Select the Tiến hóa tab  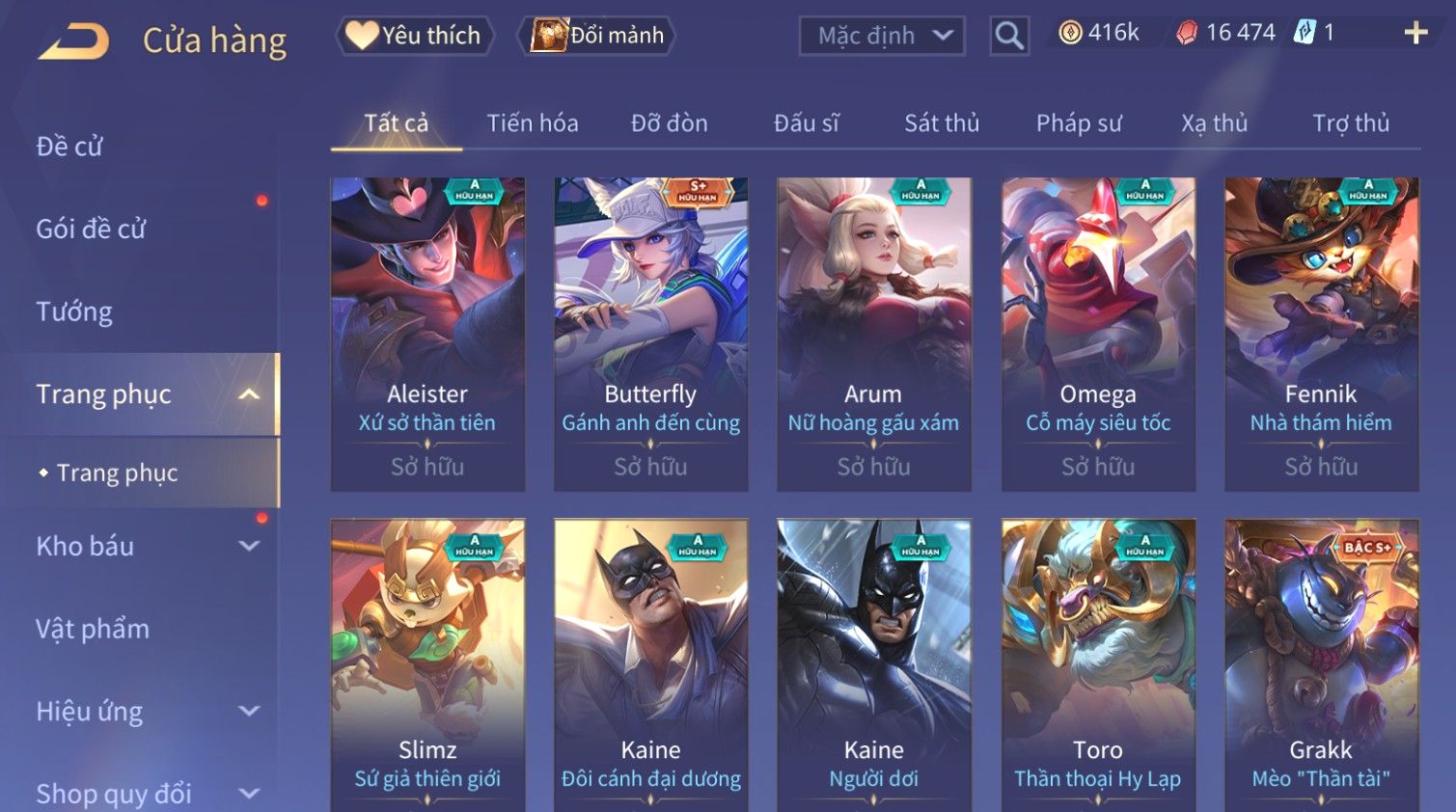pos(533,123)
